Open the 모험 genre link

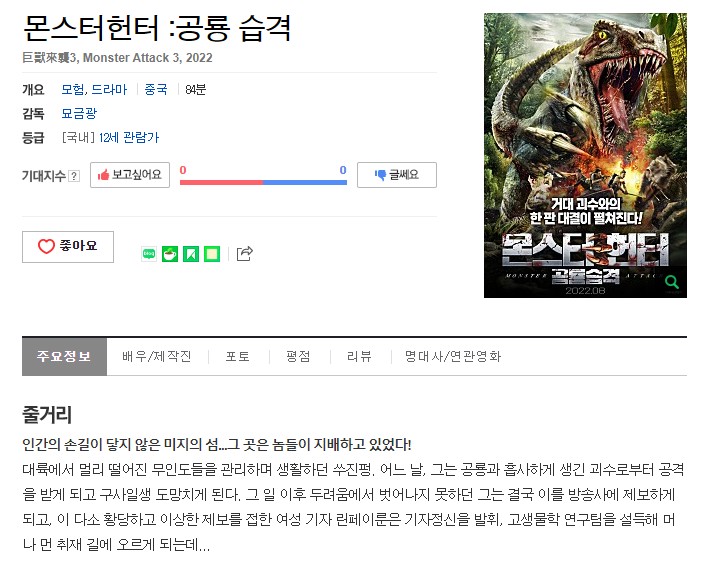point(72,89)
